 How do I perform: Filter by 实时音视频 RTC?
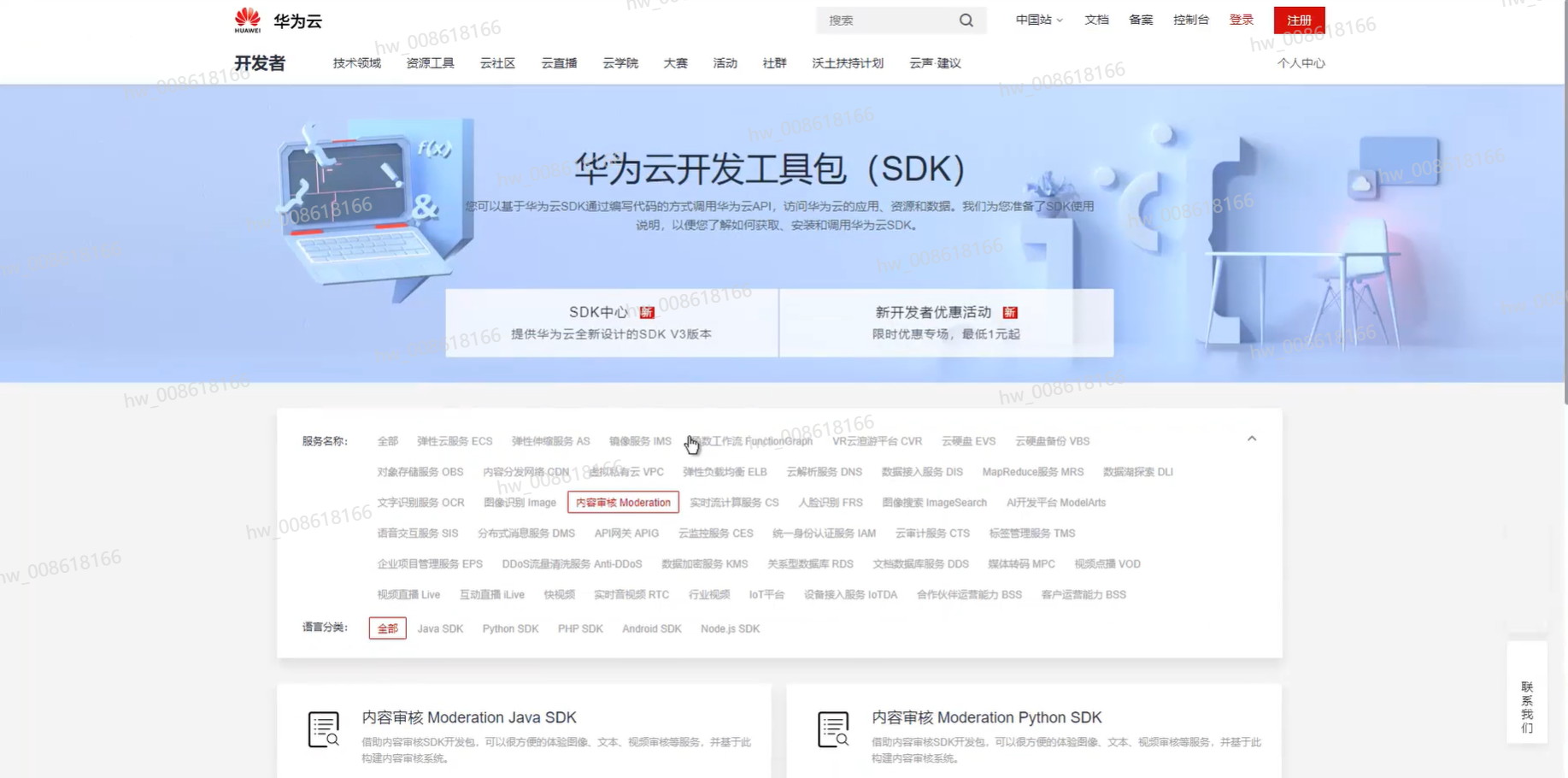click(x=631, y=595)
